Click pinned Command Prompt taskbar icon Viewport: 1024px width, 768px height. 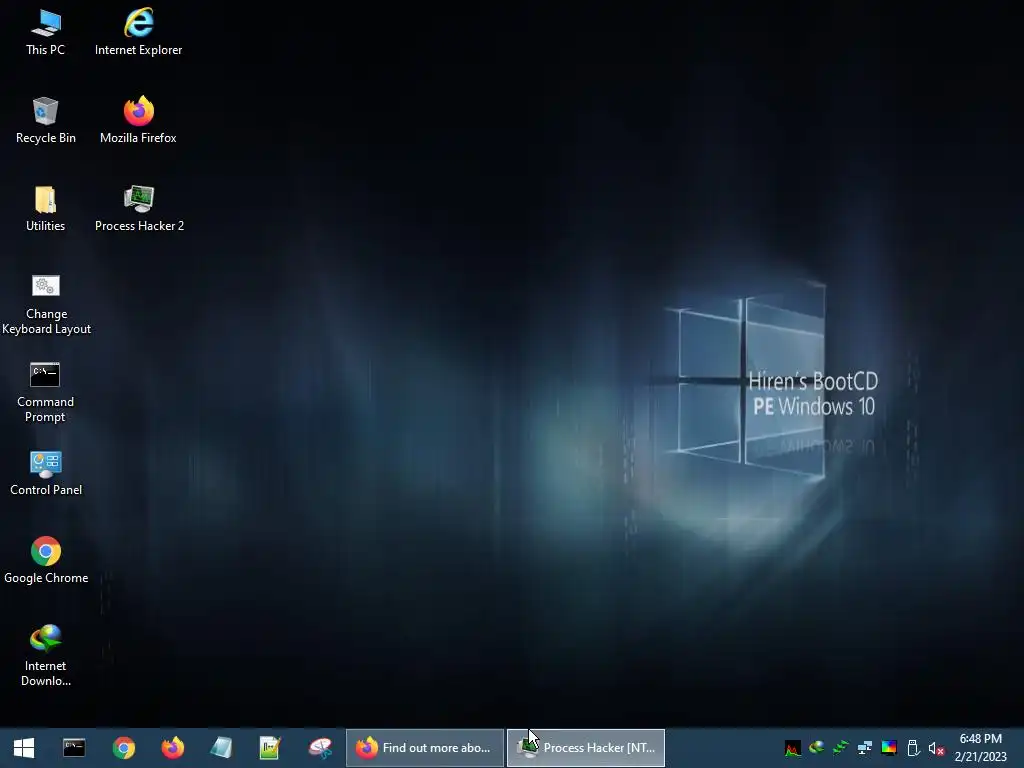click(x=74, y=748)
